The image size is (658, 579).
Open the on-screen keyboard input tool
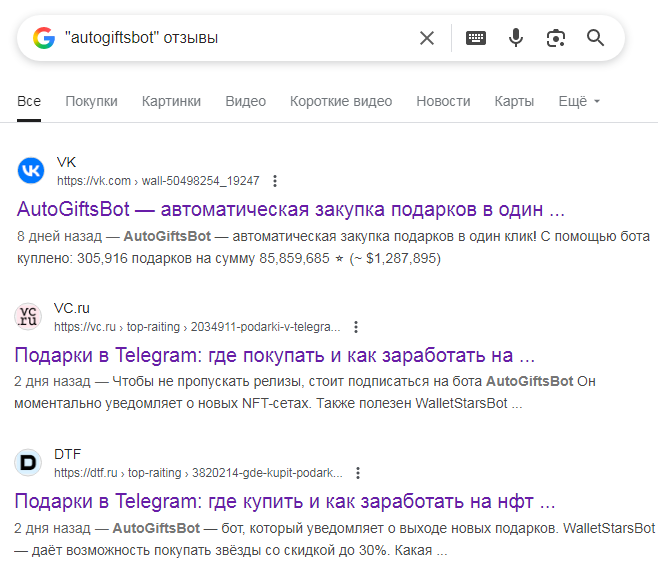[x=476, y=38]
